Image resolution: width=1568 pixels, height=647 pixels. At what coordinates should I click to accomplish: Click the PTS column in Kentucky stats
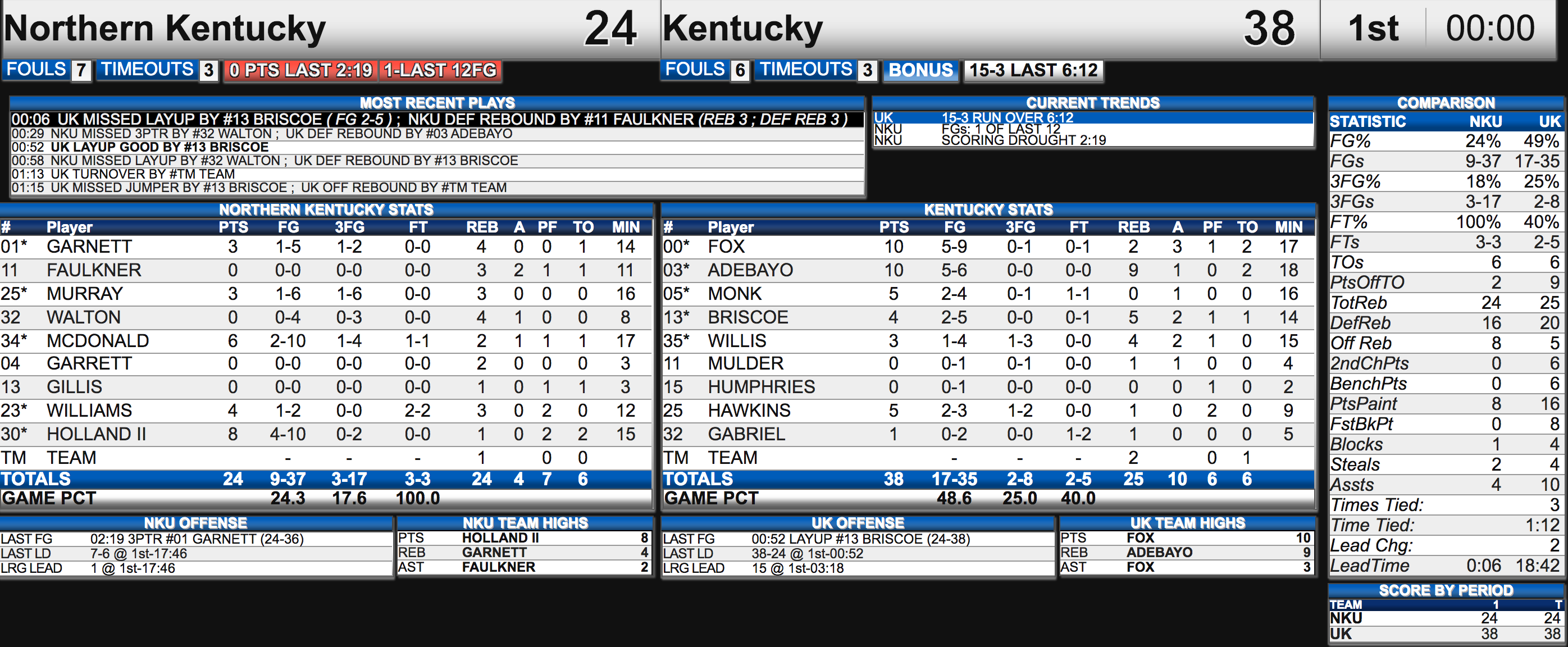pos(894,227)
